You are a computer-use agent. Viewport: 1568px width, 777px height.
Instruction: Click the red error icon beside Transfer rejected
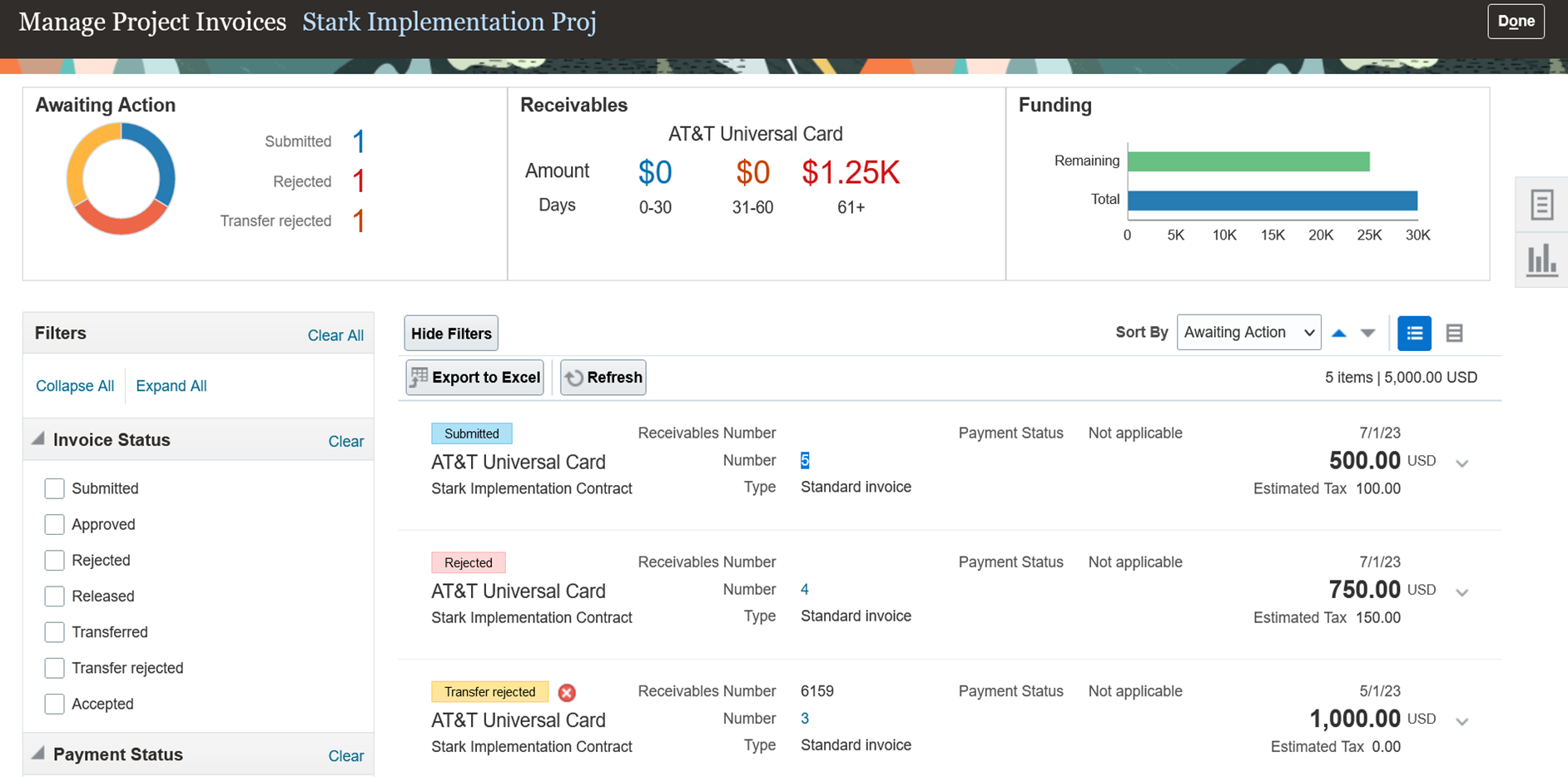pos(567,692)
